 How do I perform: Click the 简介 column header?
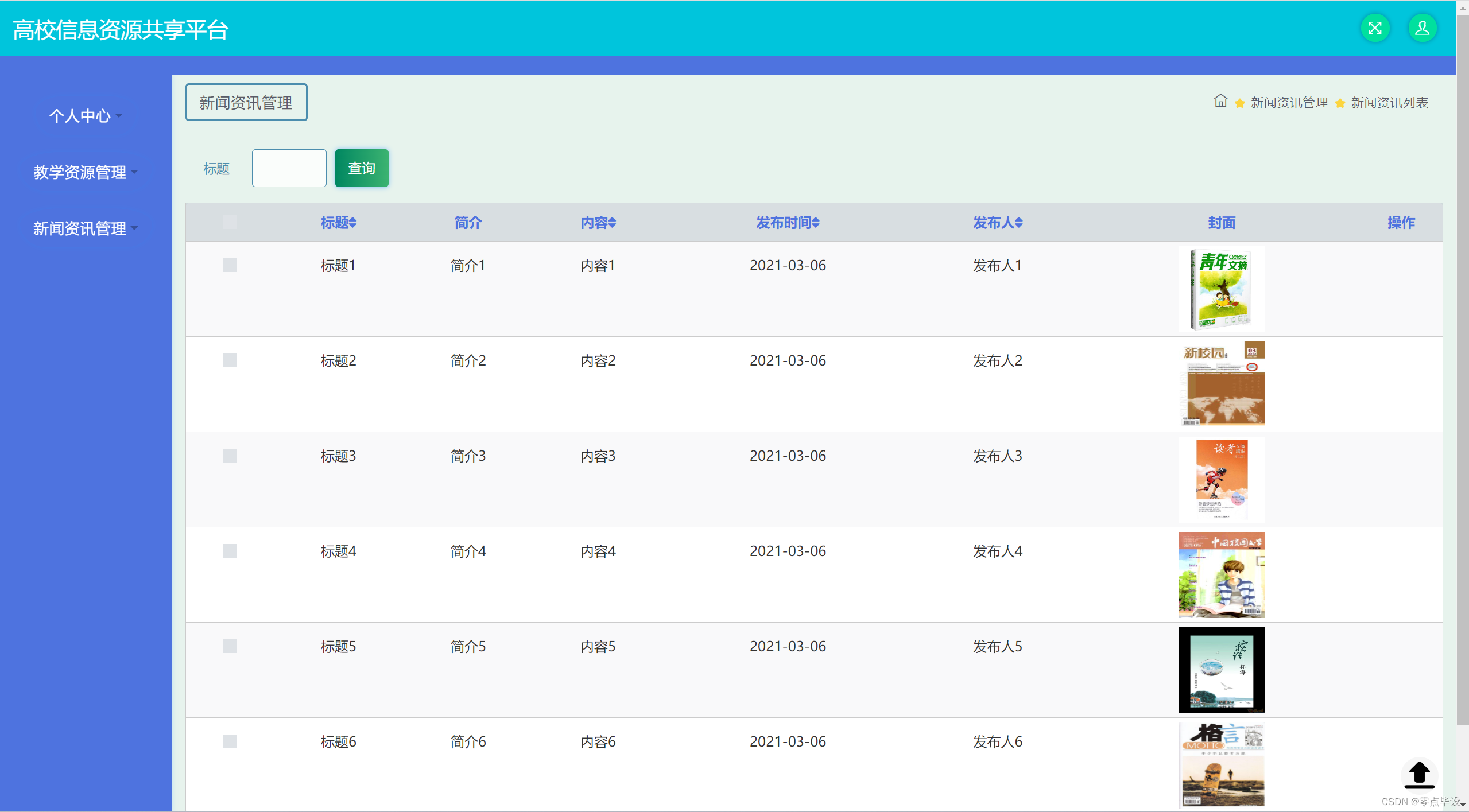click(x=468, y=223)
